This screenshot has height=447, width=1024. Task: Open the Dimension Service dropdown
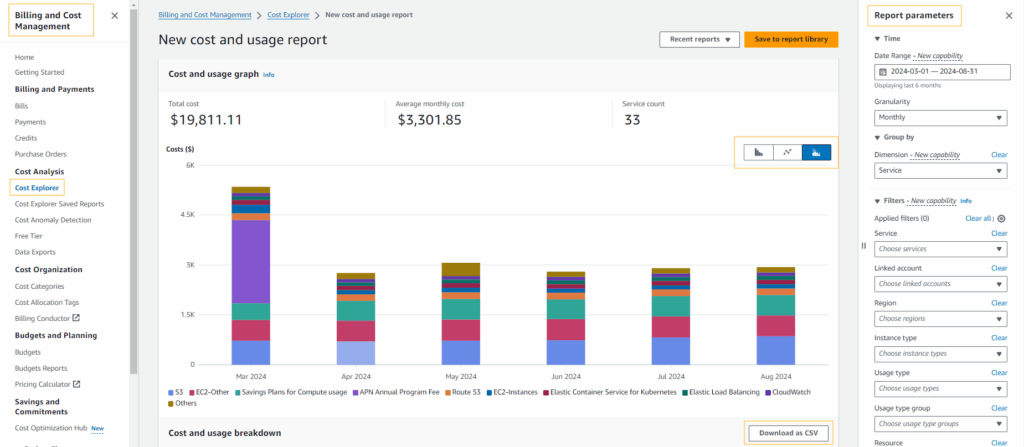tap(942, 171)
